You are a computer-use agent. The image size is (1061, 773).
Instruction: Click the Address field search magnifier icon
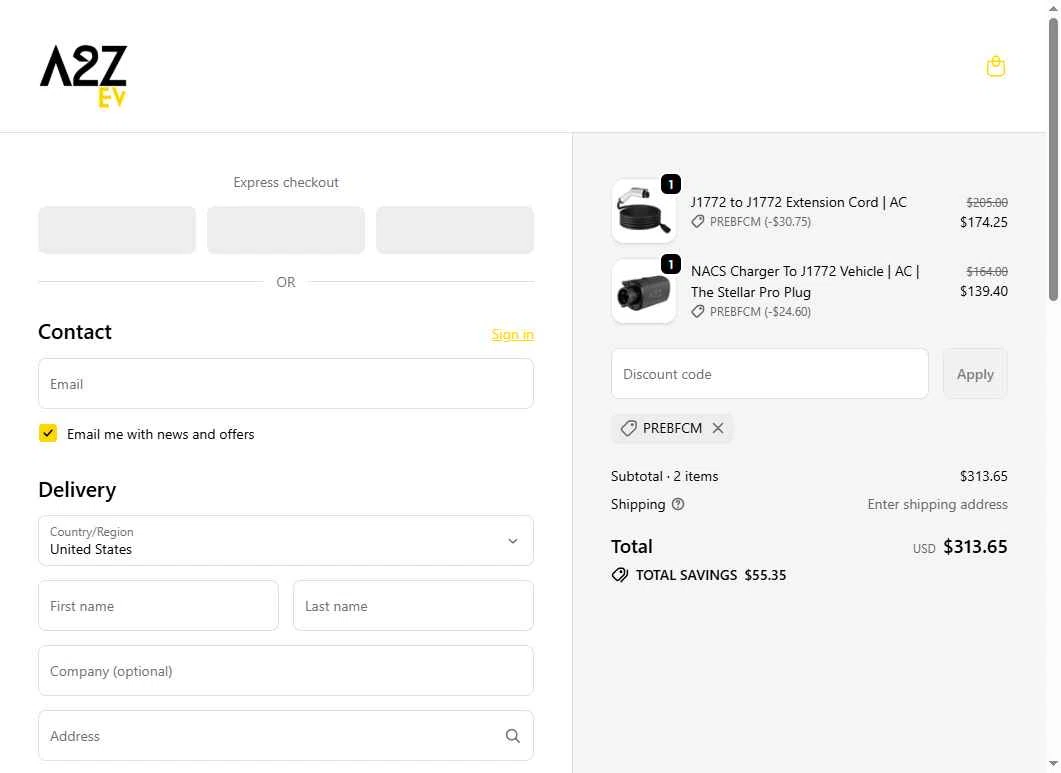click(513, 736)
